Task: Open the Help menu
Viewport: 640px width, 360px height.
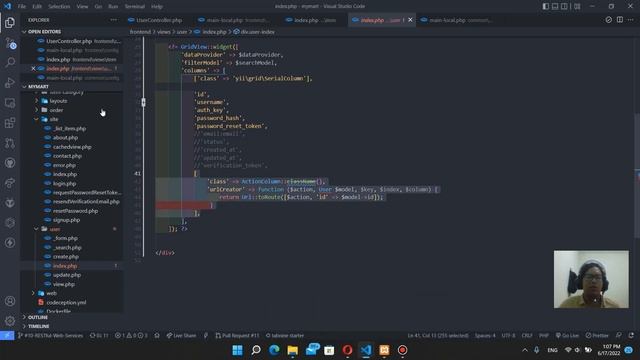Action: pos(157,7)
